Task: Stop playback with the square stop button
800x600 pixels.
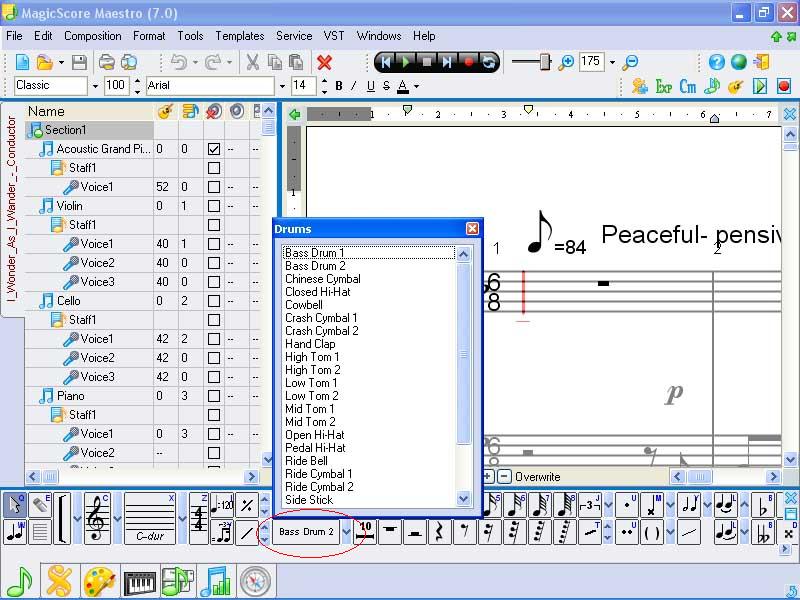Action: pyautogui.click(x=427, y=62)
